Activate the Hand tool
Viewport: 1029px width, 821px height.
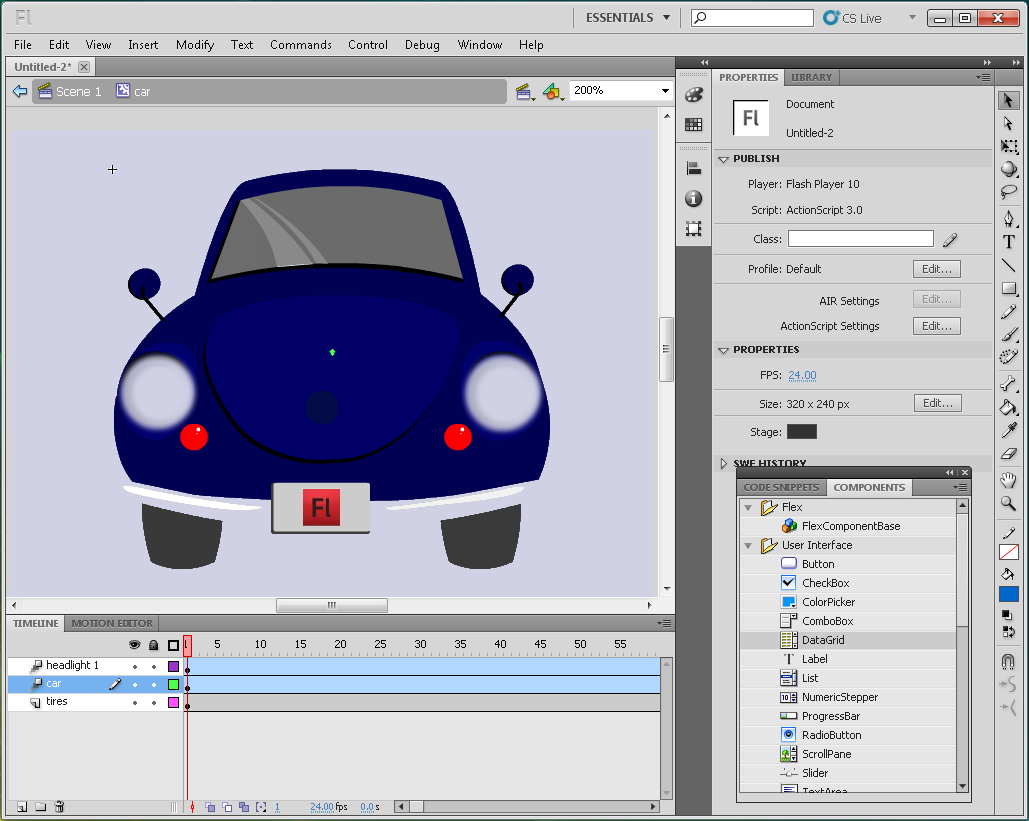pos(1008,480)
